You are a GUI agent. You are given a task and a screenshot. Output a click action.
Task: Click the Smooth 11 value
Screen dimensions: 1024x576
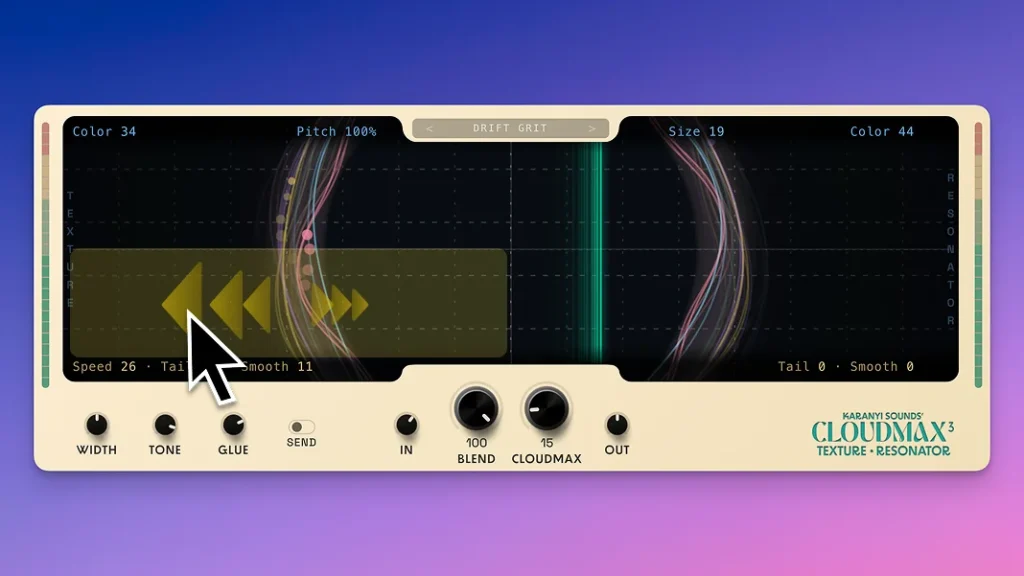(x=277, y=366)
